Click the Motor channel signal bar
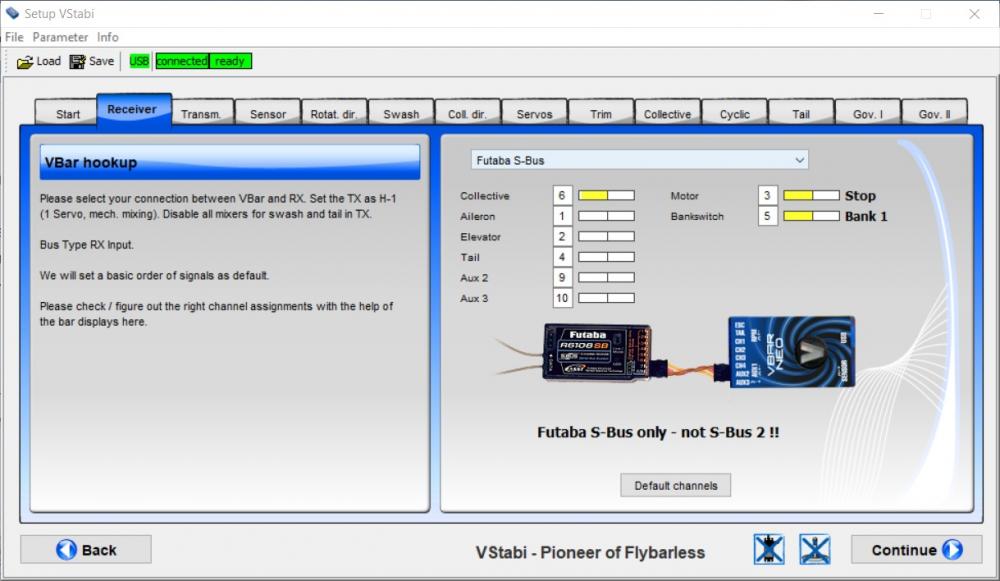The height and width of the screenshot is (581, 1000). (811, 195)
